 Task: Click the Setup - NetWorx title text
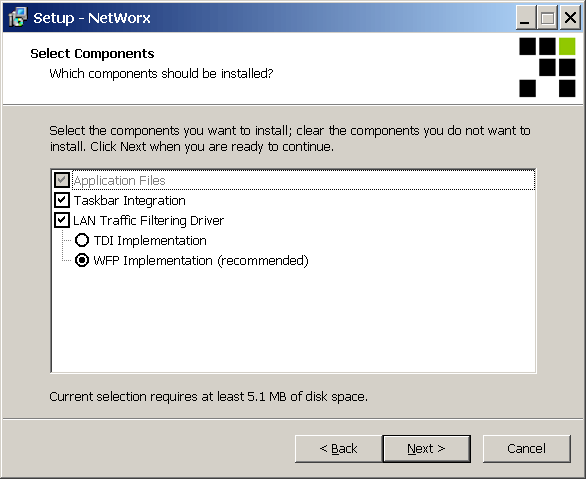pos(92,18)
